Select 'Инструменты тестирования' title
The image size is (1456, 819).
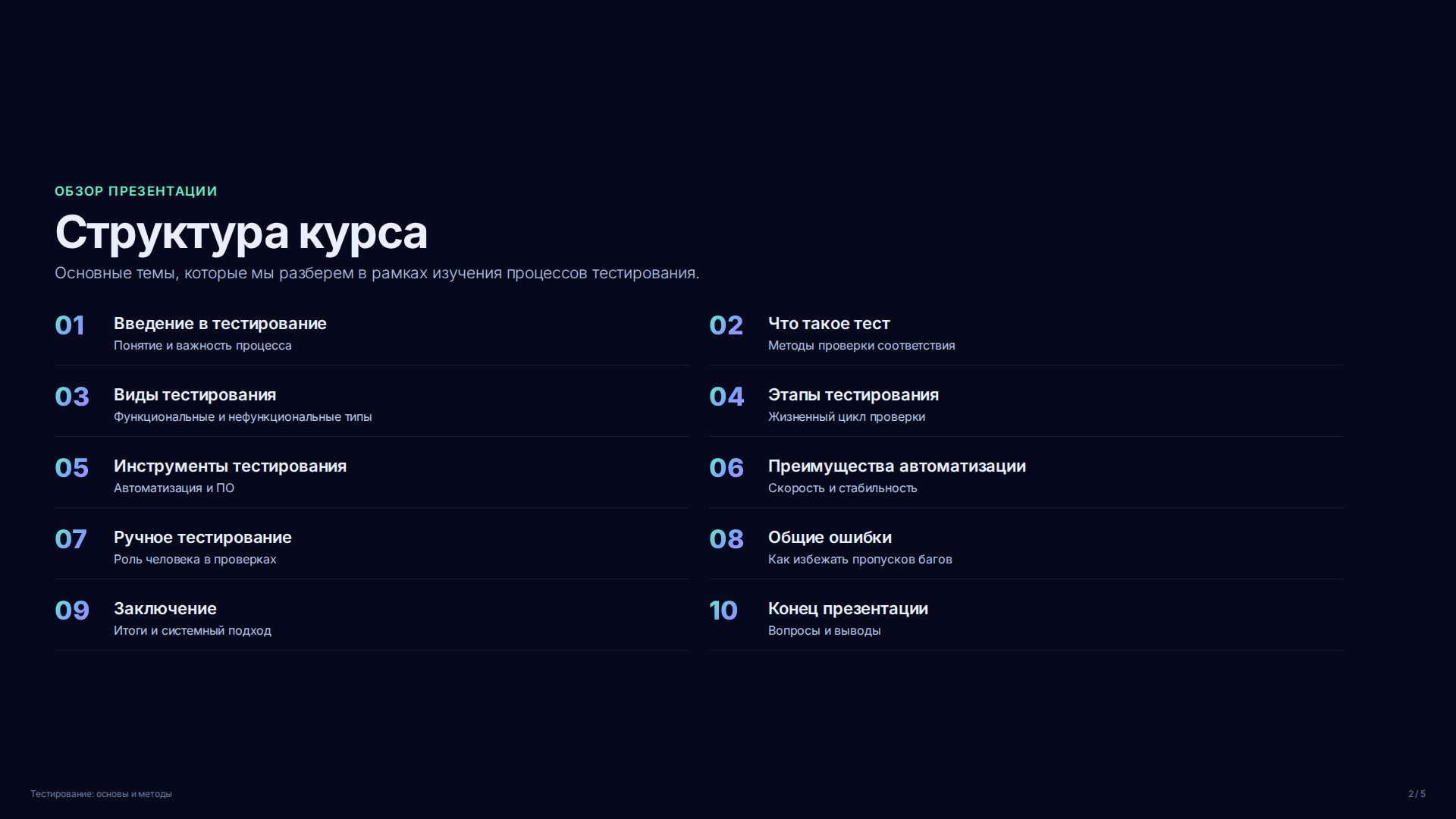pos(230,466)
